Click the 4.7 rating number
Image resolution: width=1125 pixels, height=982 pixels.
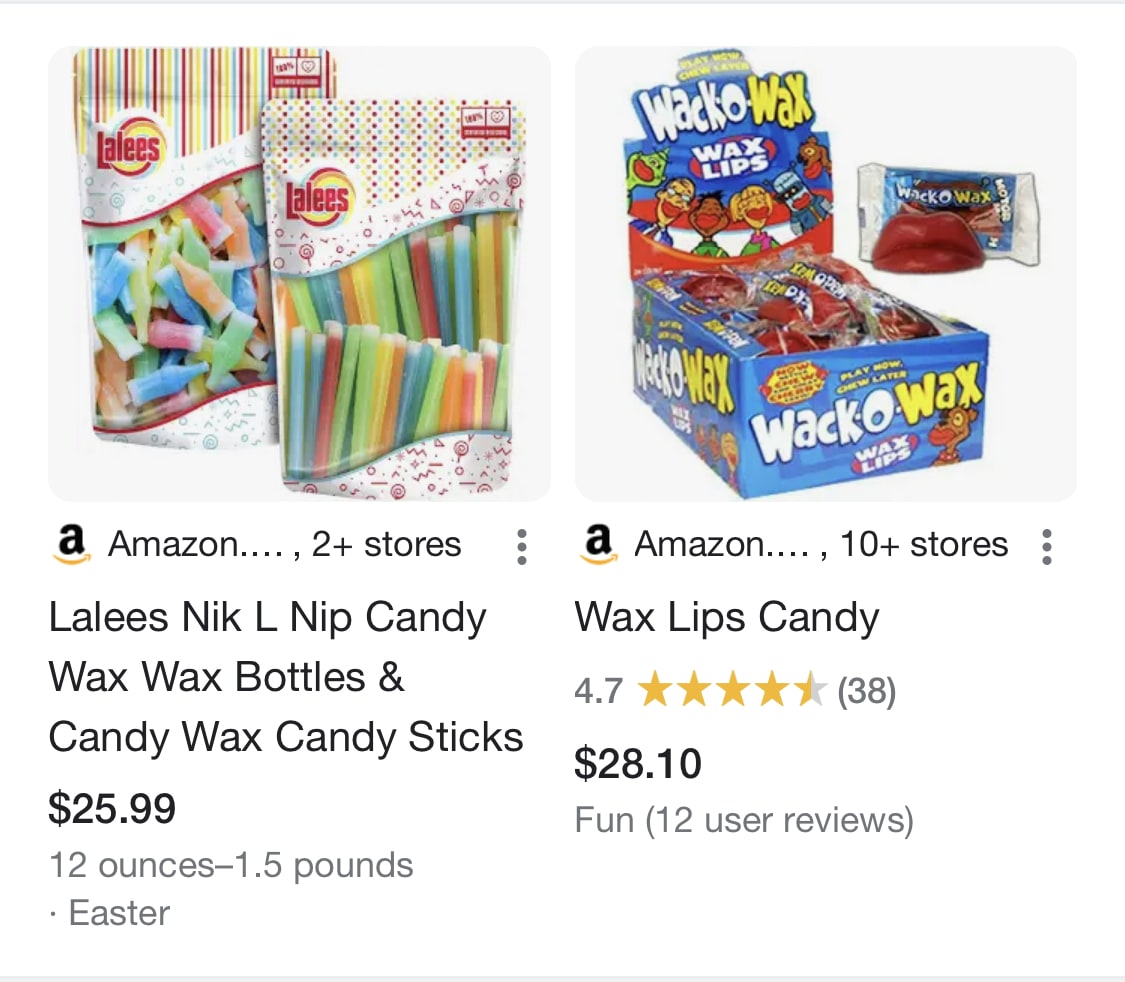pyautogui.click(x=598, y=691)
